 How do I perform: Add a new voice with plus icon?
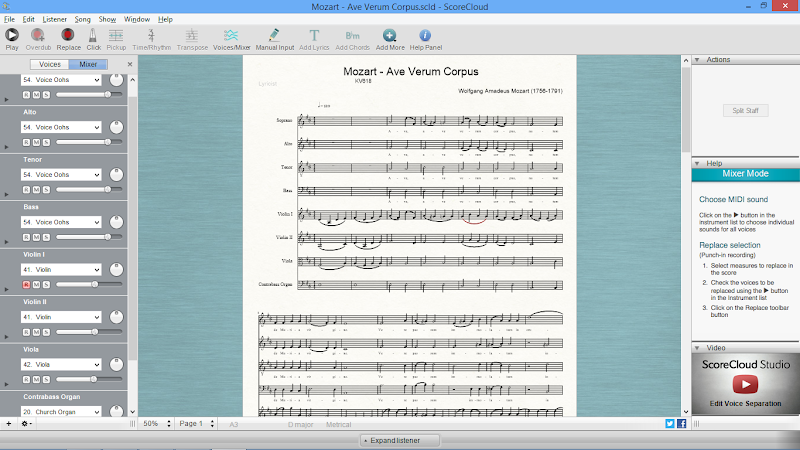point(9,423)
